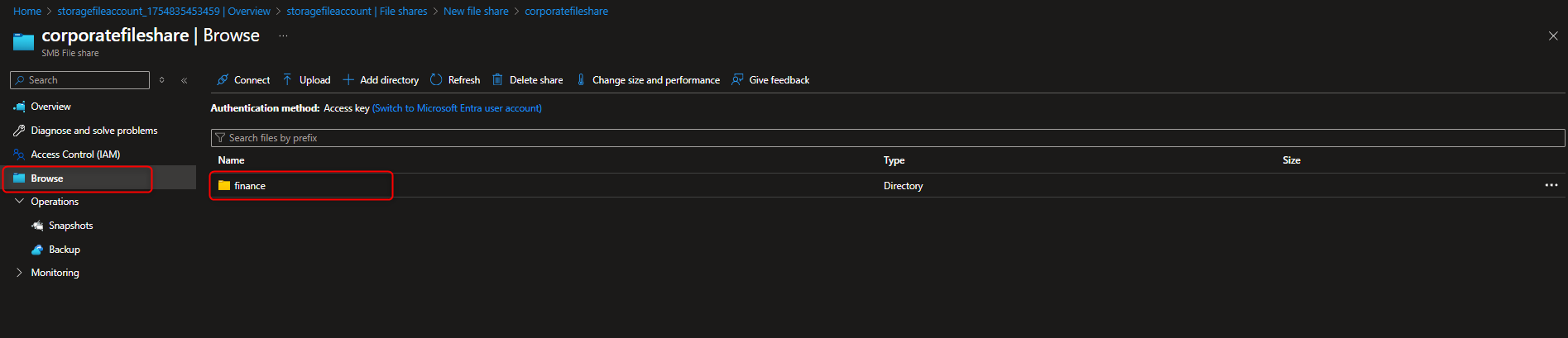
Task: Close the corporatefileshare blade
Action: pyautogui.click(x=1553, y=36)
